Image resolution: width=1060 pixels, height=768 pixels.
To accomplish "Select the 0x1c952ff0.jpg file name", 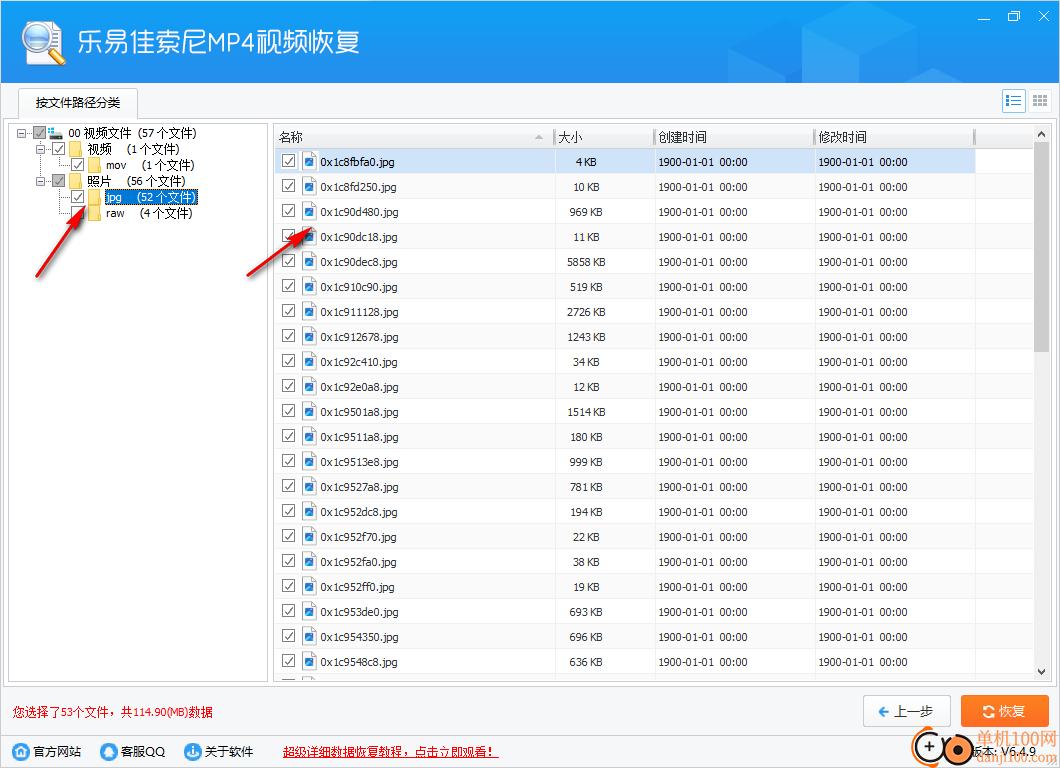I will [358, 587].
